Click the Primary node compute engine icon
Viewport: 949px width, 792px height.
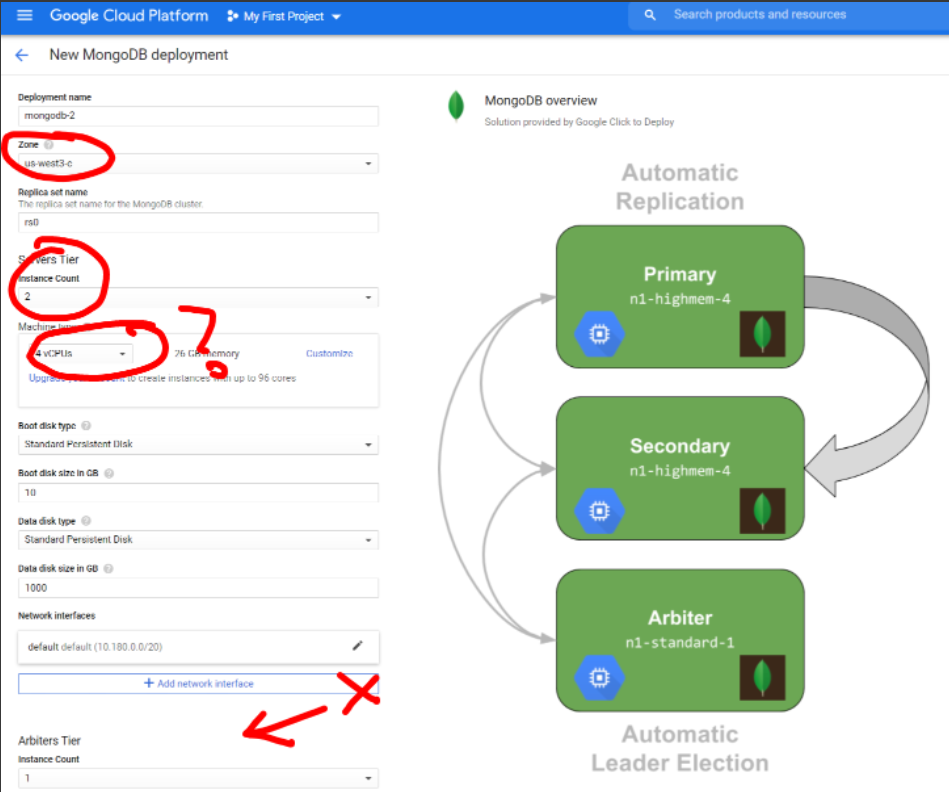(x=599, y=334)
